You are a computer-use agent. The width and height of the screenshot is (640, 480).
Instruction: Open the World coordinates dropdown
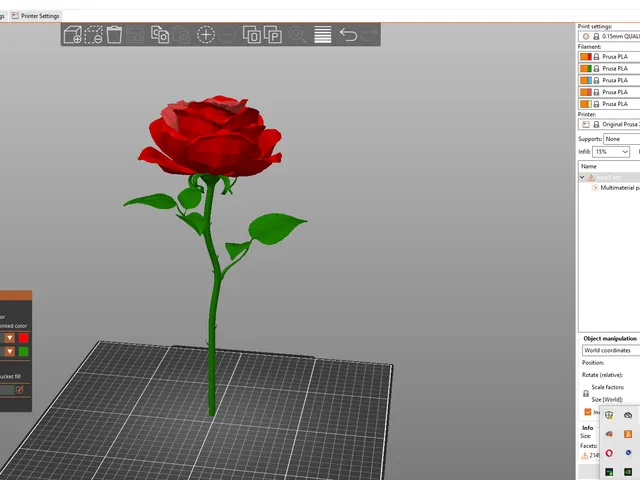click(x=611, y=350)
